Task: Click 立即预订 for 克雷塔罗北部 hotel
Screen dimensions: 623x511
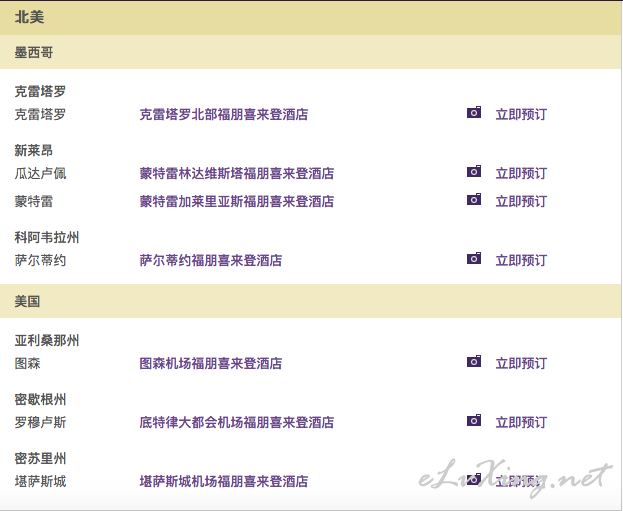Action: [x=521, y=114]
